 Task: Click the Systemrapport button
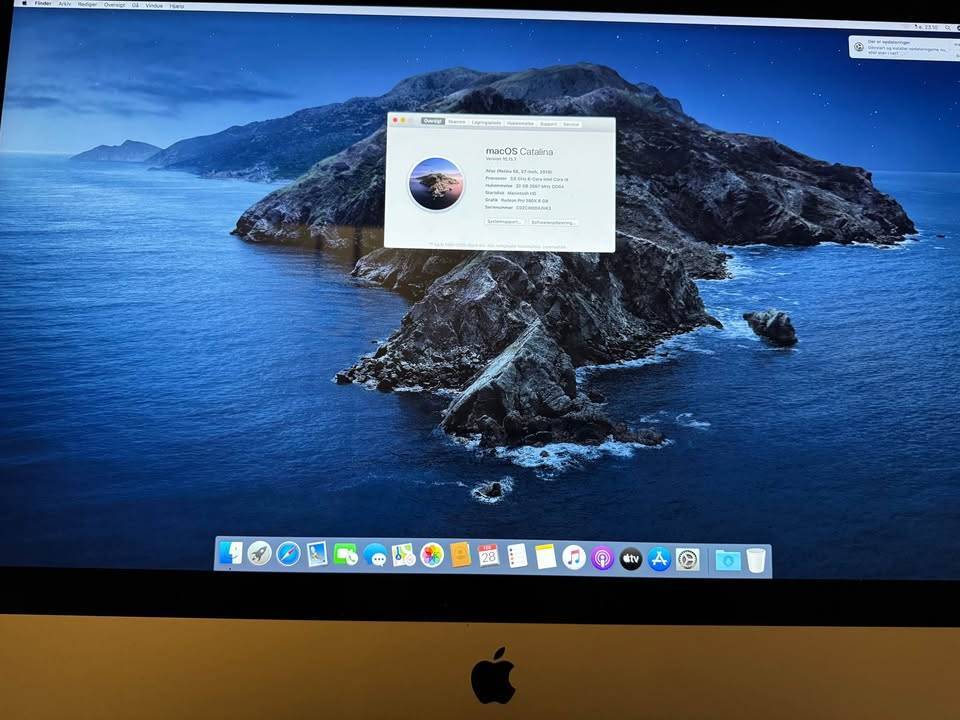[503, 222]
